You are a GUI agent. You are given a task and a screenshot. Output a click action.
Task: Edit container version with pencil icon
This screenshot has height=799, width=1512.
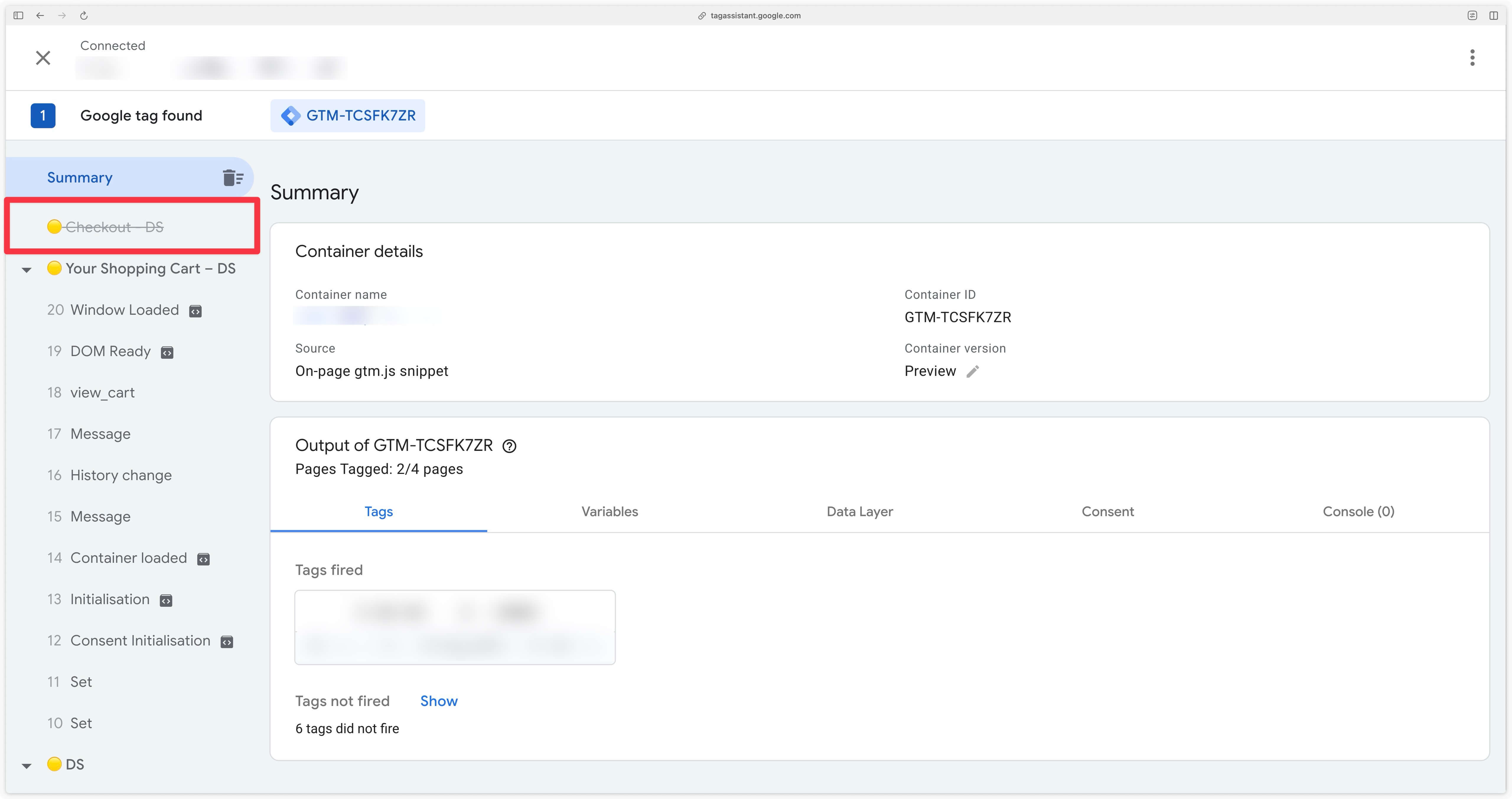point(972,371)
